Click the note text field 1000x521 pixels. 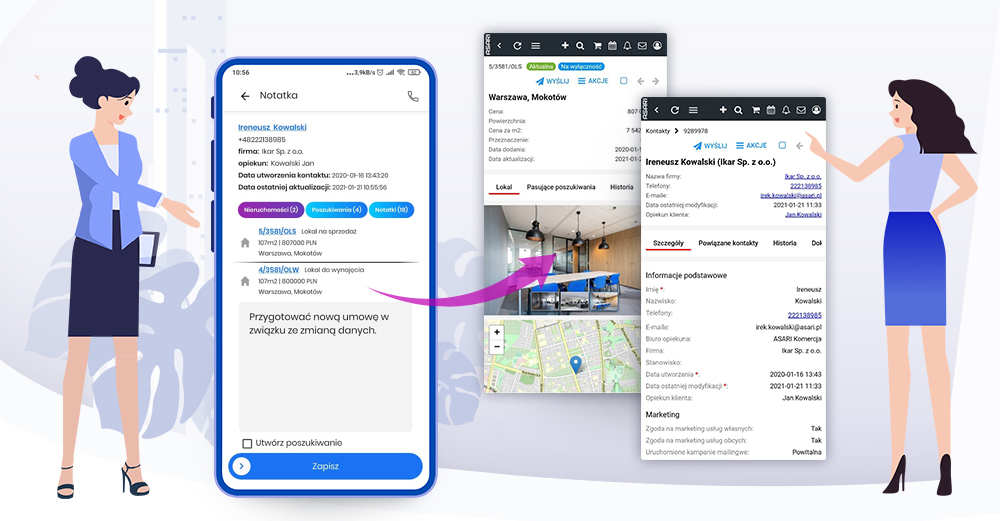(x=325, y=367)
